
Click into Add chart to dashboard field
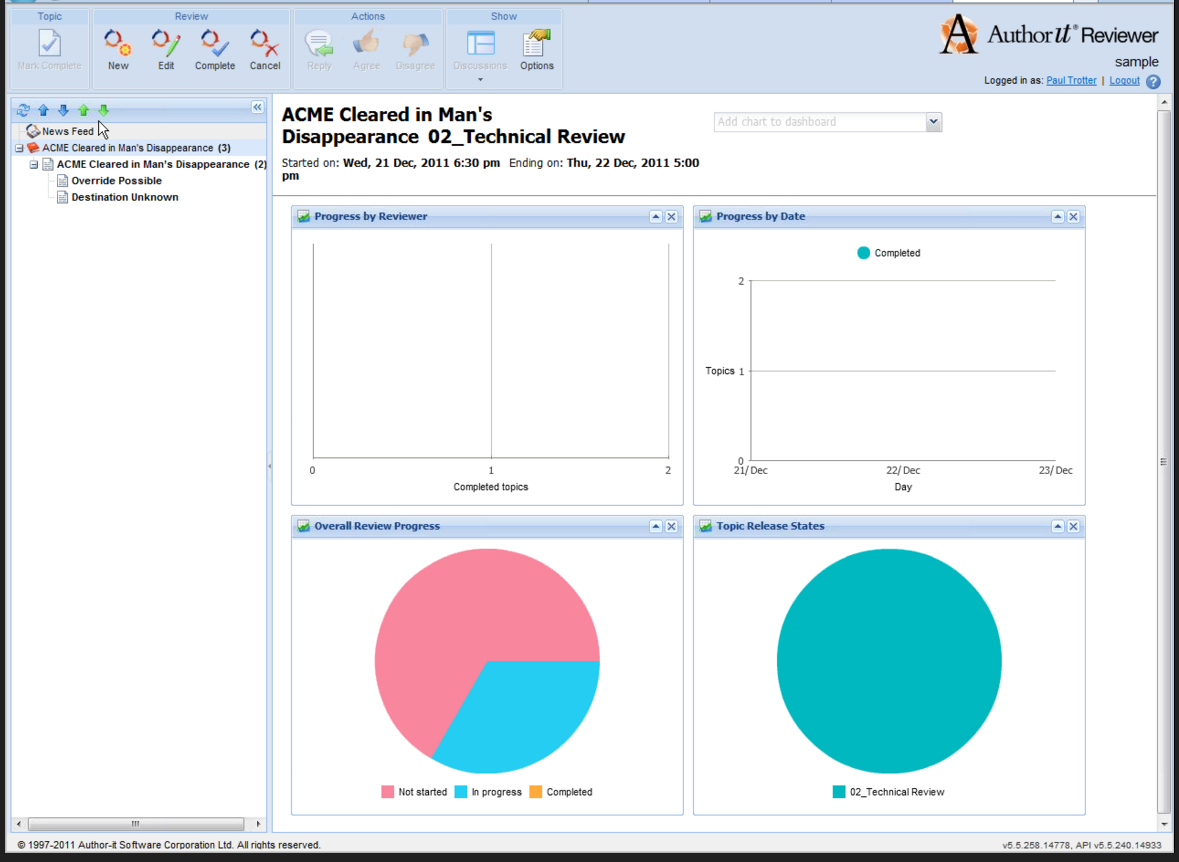pos(820,122)
